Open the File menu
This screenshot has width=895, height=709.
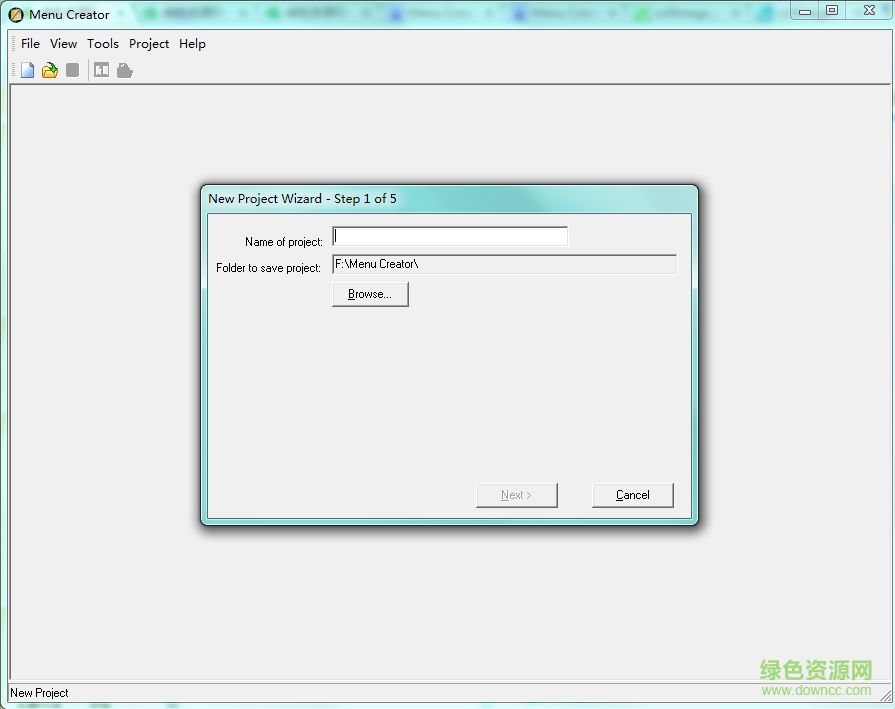30,44
